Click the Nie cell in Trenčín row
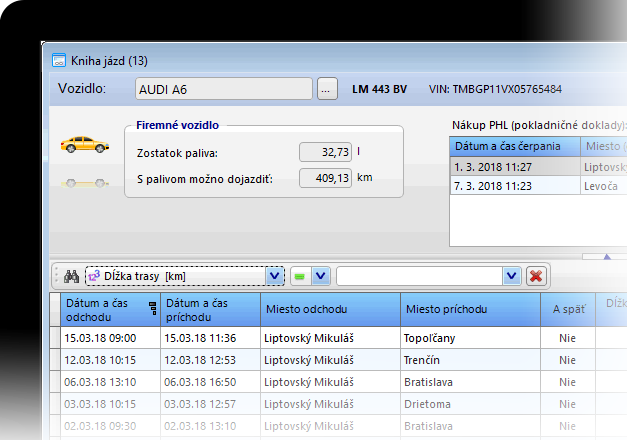627x440 pixels. [x=568, y=360]
